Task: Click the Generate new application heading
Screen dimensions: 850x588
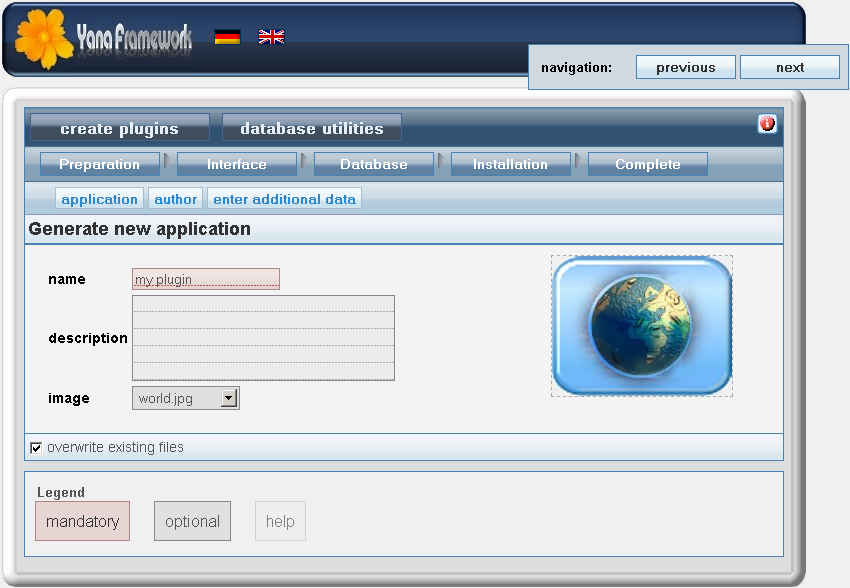Action: tap(140, 229)
